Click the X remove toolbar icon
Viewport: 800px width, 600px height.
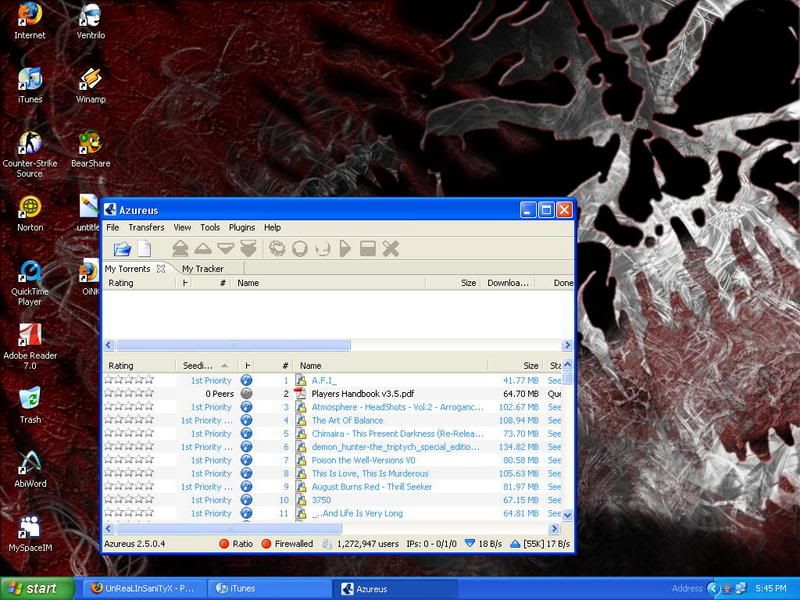click(x=391, y=248)
